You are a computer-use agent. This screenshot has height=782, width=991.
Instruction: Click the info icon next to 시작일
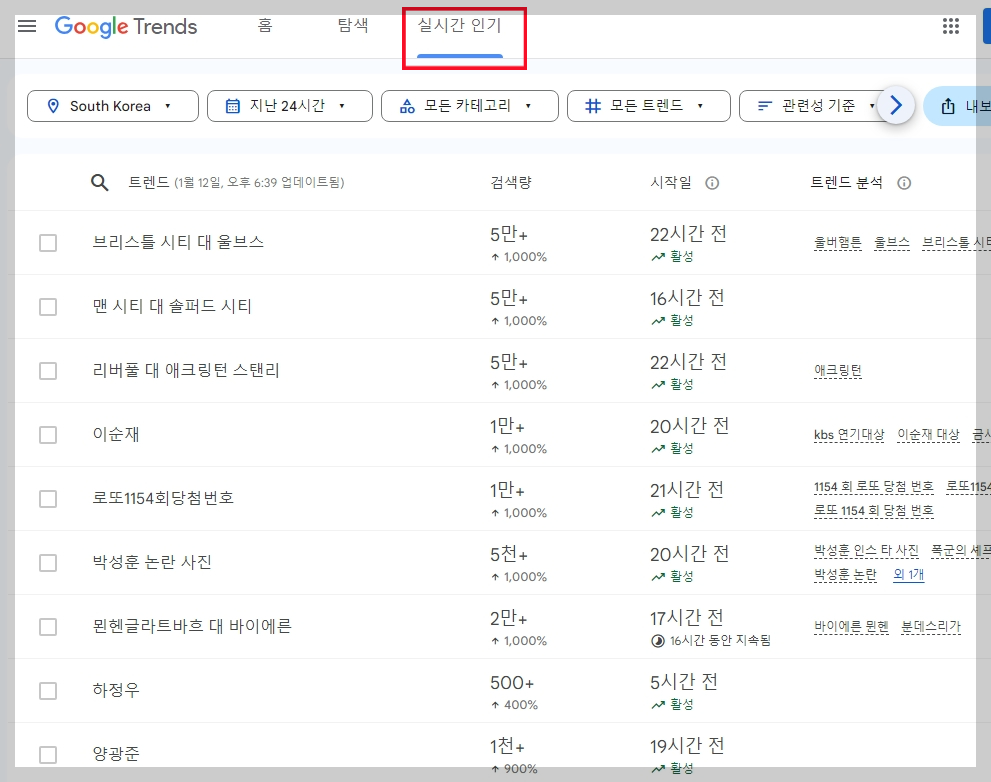[x=712, y=183]
